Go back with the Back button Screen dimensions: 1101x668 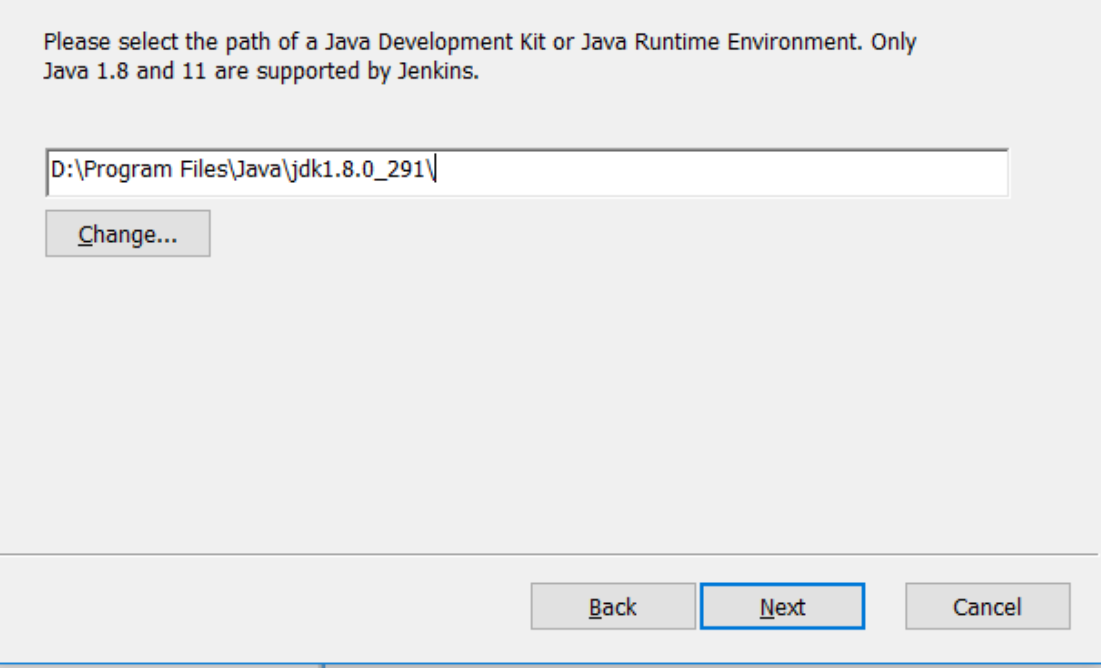[612, 607]
